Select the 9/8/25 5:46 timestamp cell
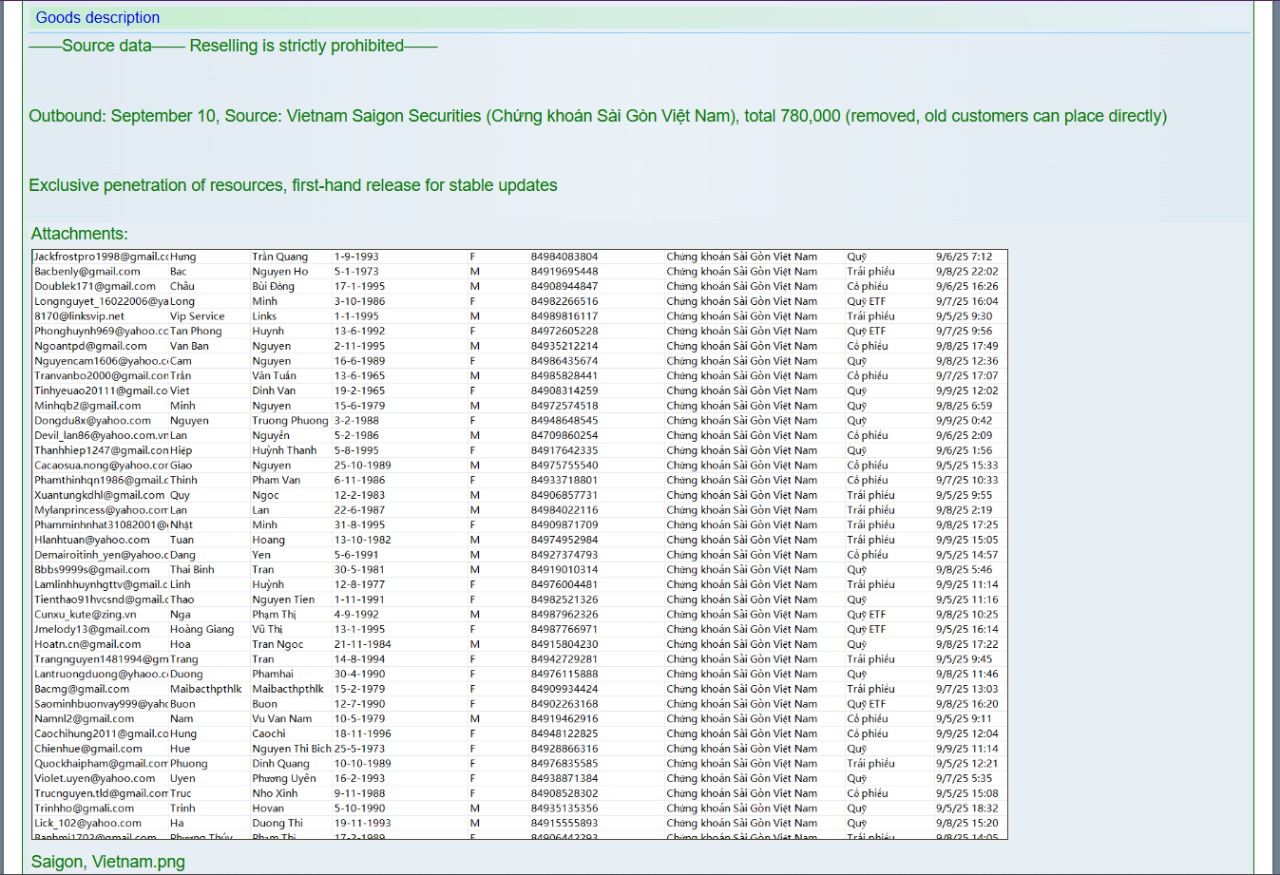1280x875 pixels. pyautogui.click(x=963, y=570)
